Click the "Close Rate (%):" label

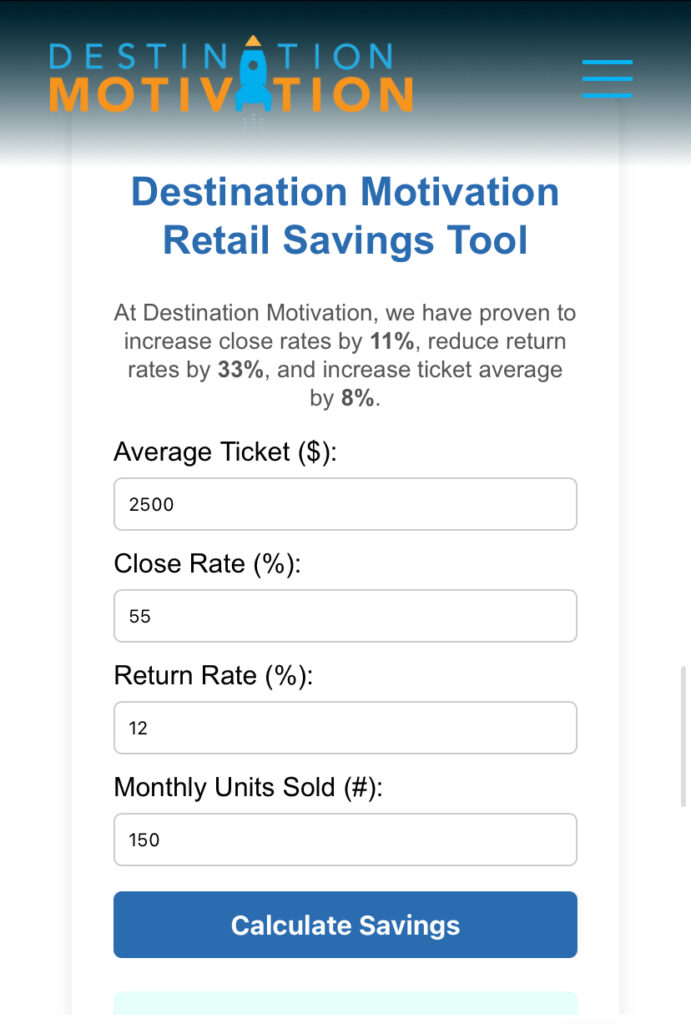coord(207,564)
